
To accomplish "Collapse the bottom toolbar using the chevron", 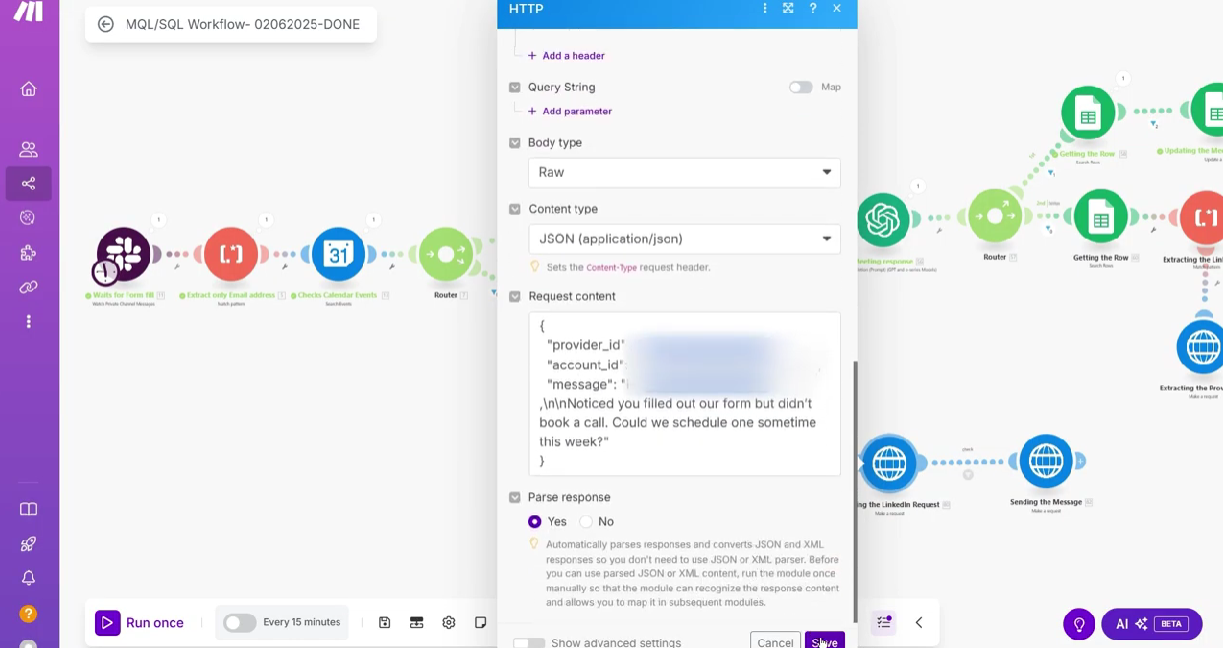I will (x=919, y=622).
